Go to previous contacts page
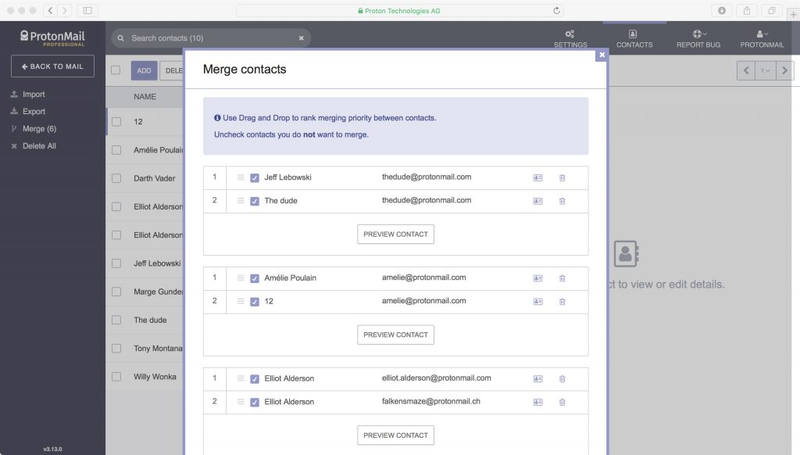 point(746,70)
